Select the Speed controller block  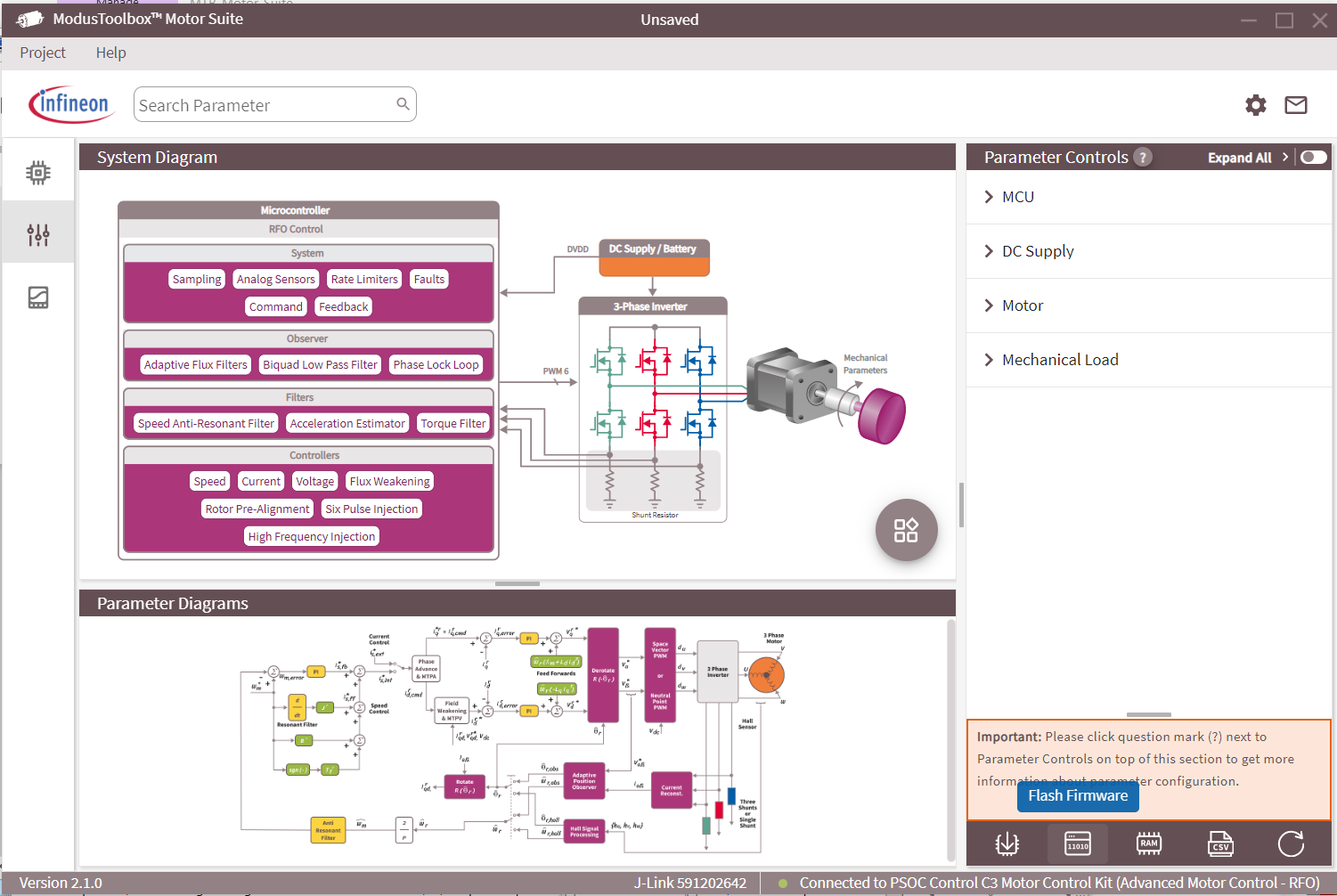coord(209,481)
